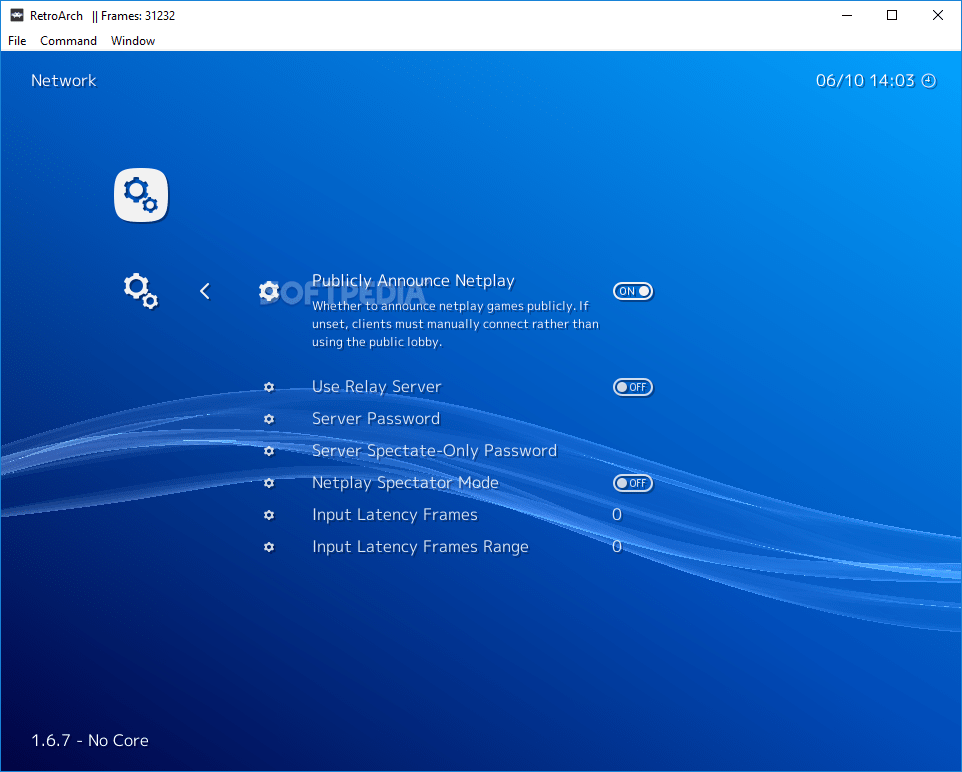This screenshot has height=772, width=962.
Task: Minimize the RetroArch window
Action: pos(847,15)
